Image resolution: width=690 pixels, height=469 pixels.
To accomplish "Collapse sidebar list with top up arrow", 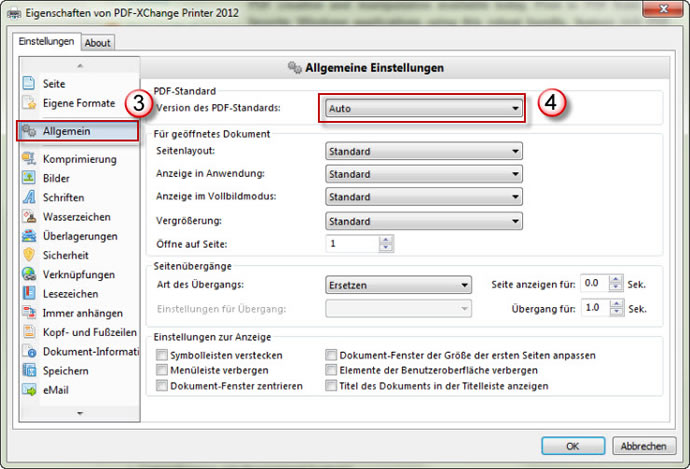I will point(80,66).
